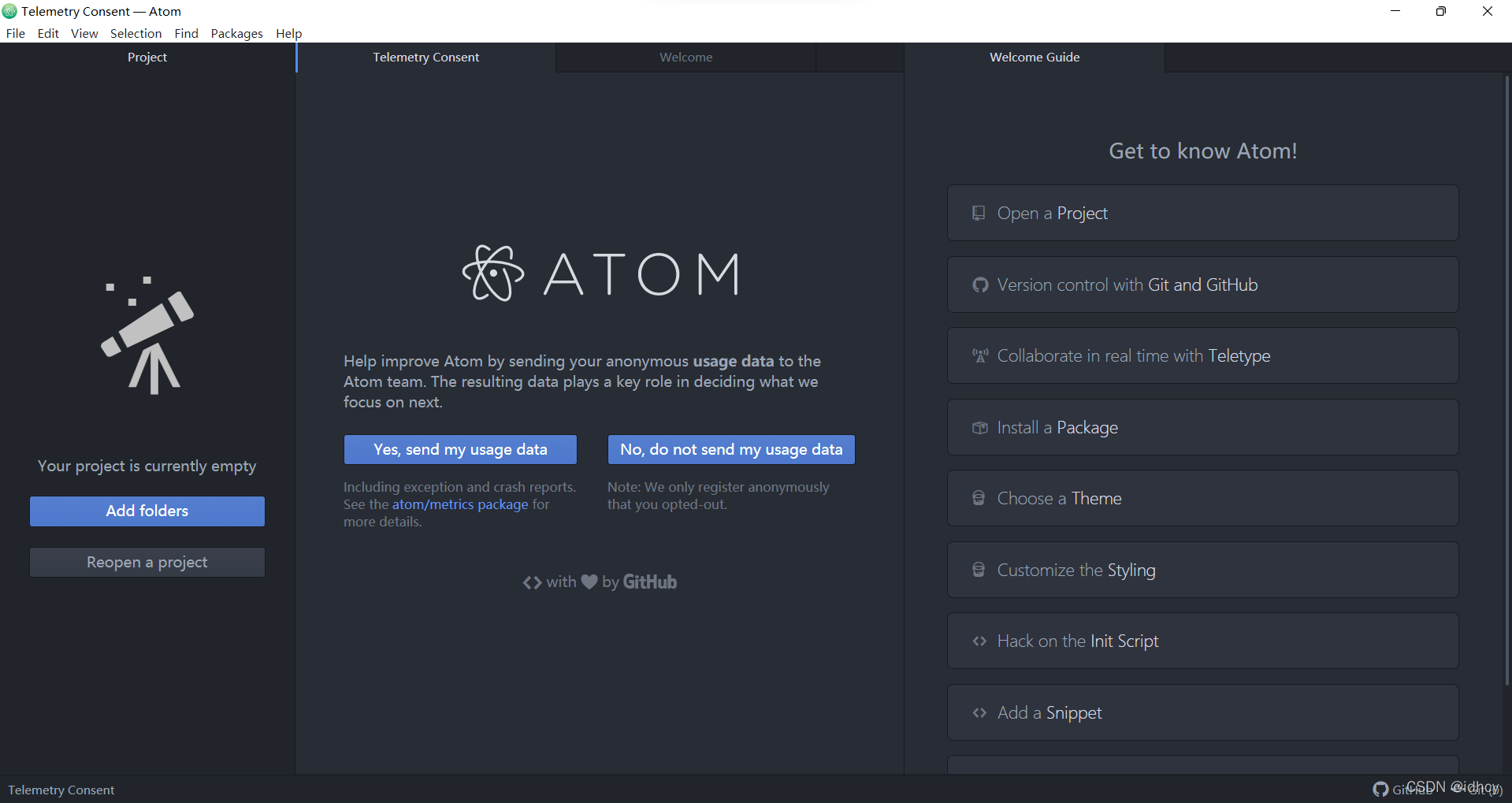Viewport: 1512px width, 803px height.
Task: Click Telemetry Consent text in status bar
Action: click(x=61, y=790)
